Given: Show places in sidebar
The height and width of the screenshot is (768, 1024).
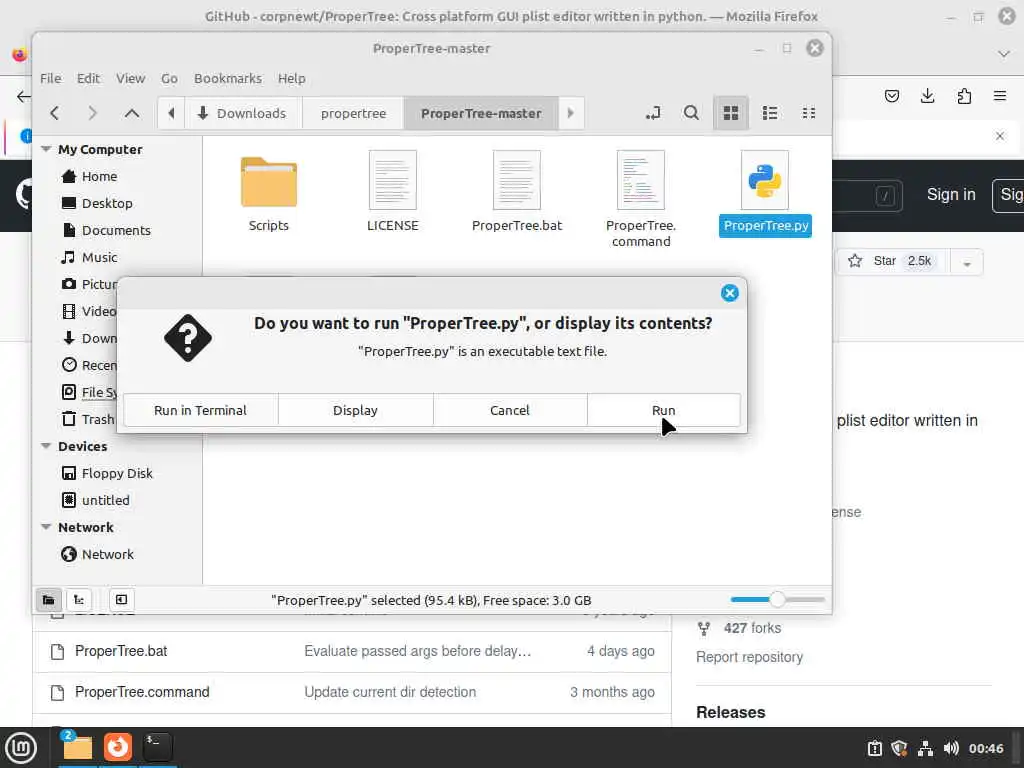Looking at the screenshot, I should 48,600.
